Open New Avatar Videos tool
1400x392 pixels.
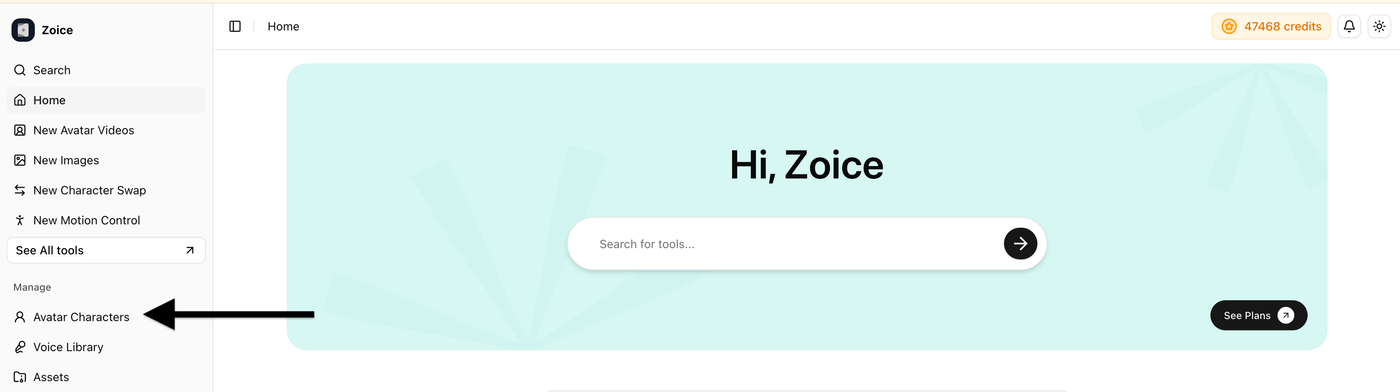coord(106,130)
